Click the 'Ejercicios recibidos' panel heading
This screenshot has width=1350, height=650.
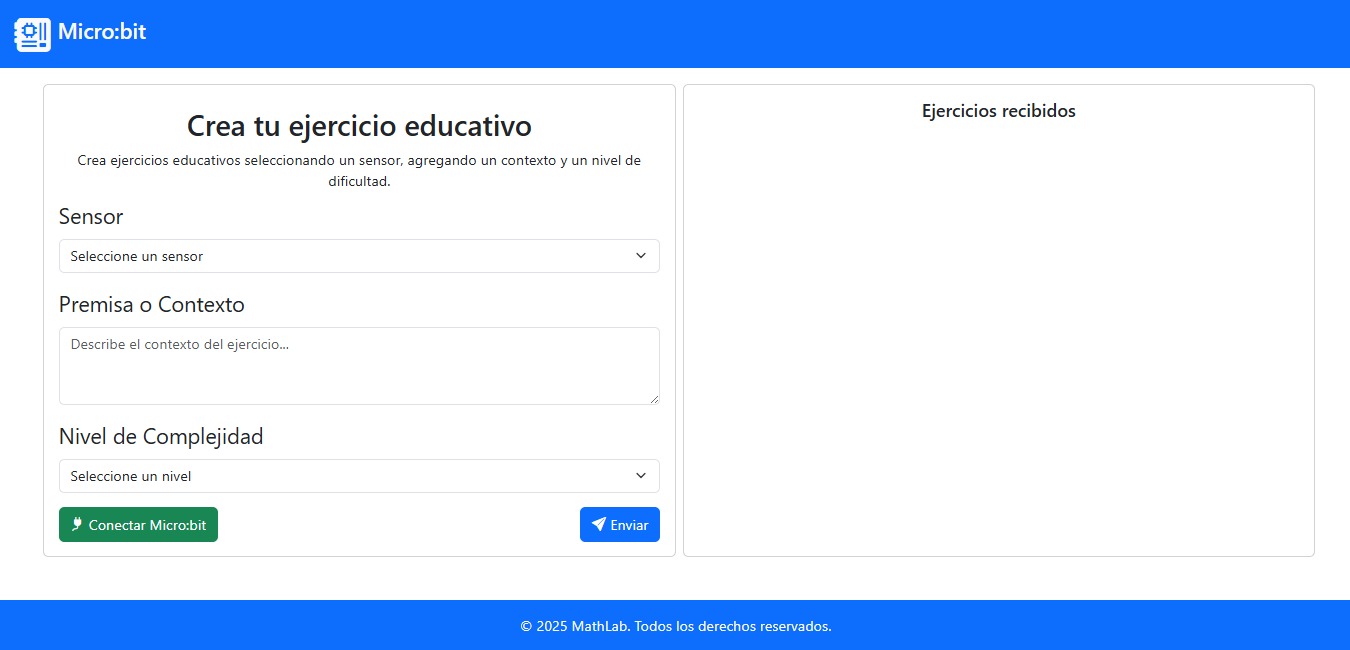(998, 111)
